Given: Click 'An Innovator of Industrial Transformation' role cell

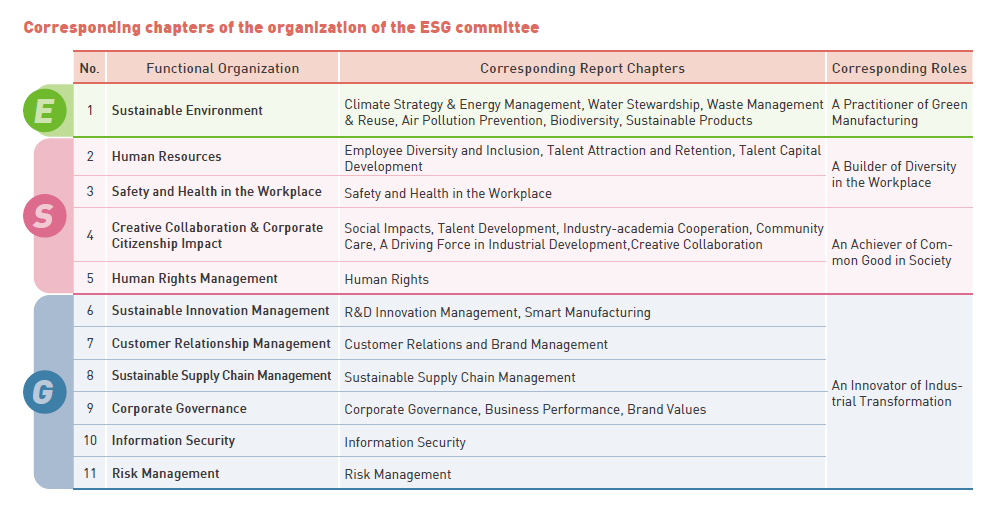Looking at the screenshot, I should pos(897,394).
